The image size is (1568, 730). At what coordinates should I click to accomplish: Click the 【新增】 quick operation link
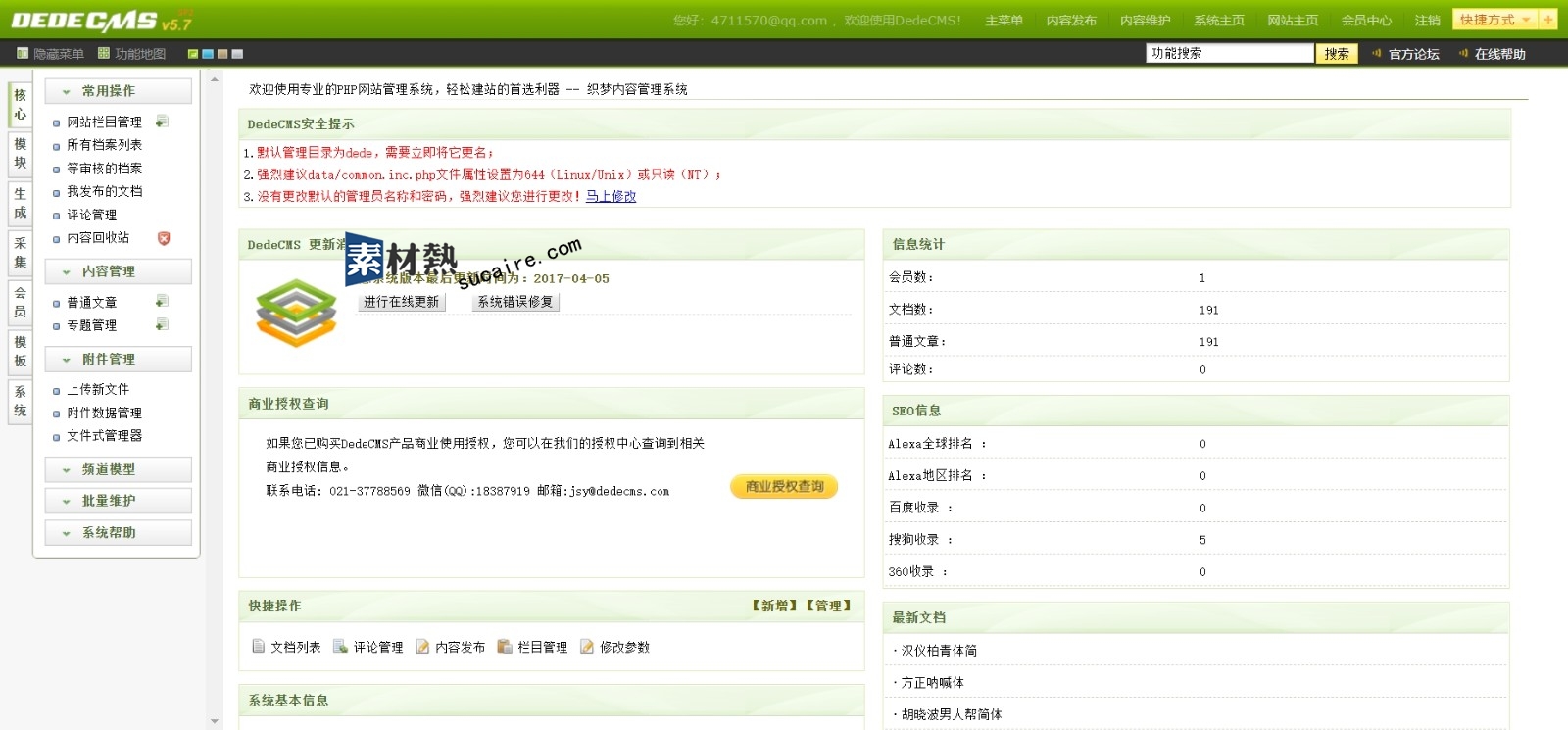point(775,606)
